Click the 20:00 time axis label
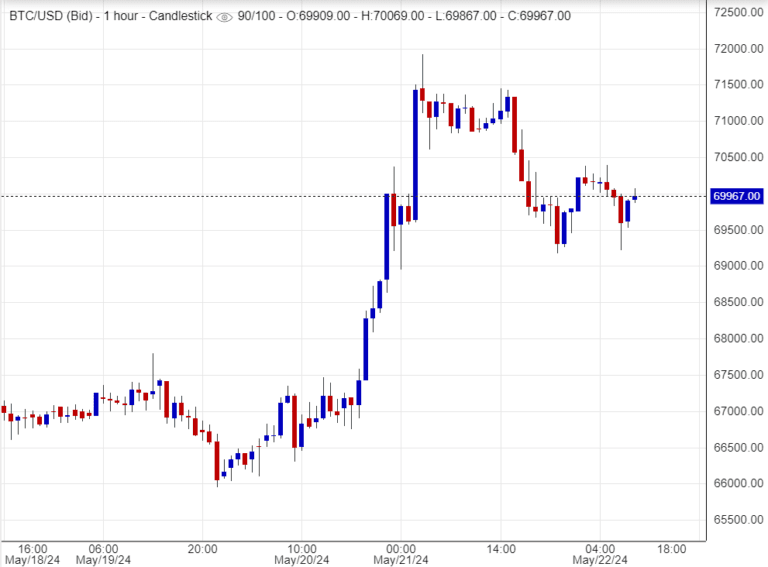Viewport: 768px width, 567px height. (203, 548)
